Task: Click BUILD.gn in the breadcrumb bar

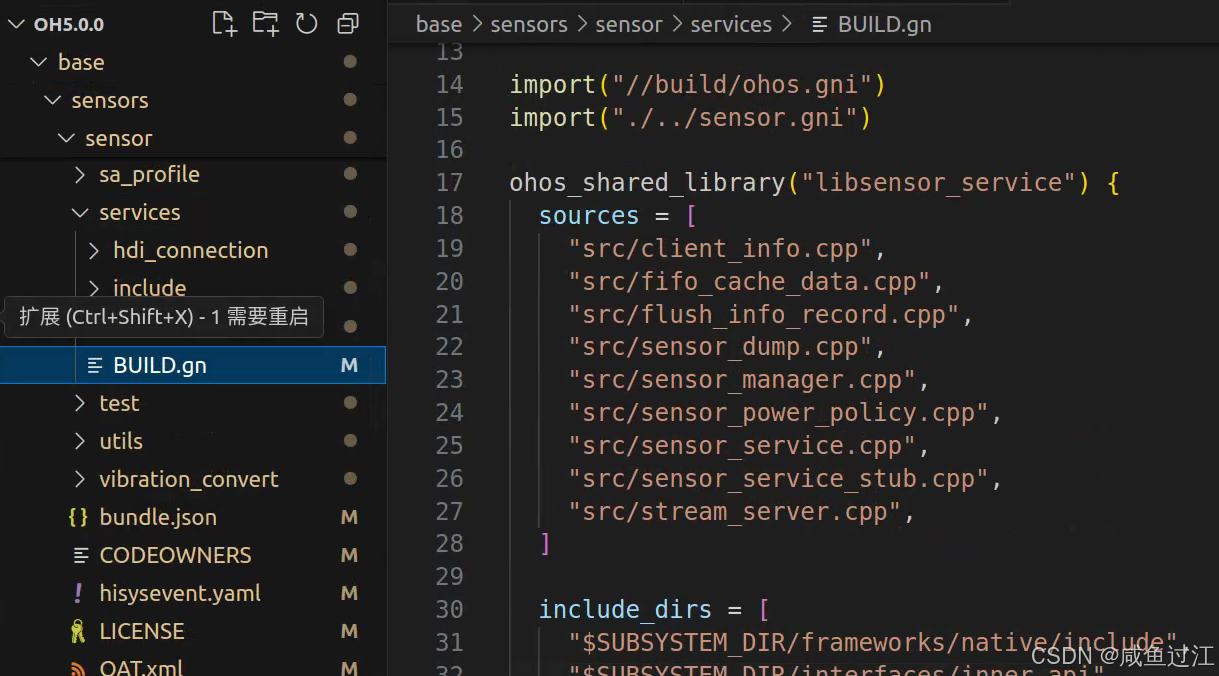Action: click(884, 24)
